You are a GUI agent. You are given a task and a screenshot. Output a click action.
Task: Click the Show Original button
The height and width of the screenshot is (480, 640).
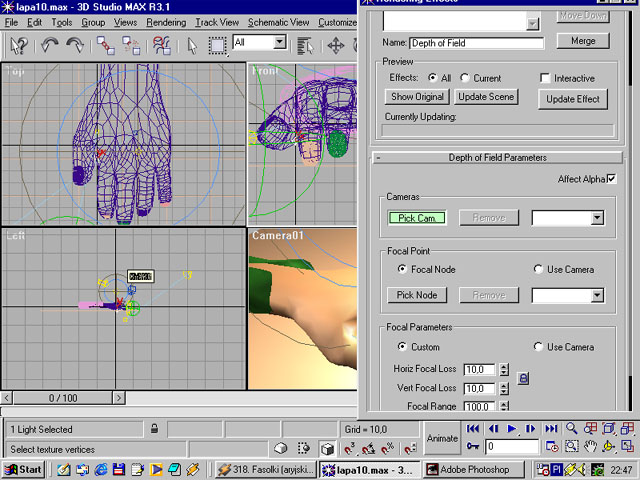coord(417,97)
